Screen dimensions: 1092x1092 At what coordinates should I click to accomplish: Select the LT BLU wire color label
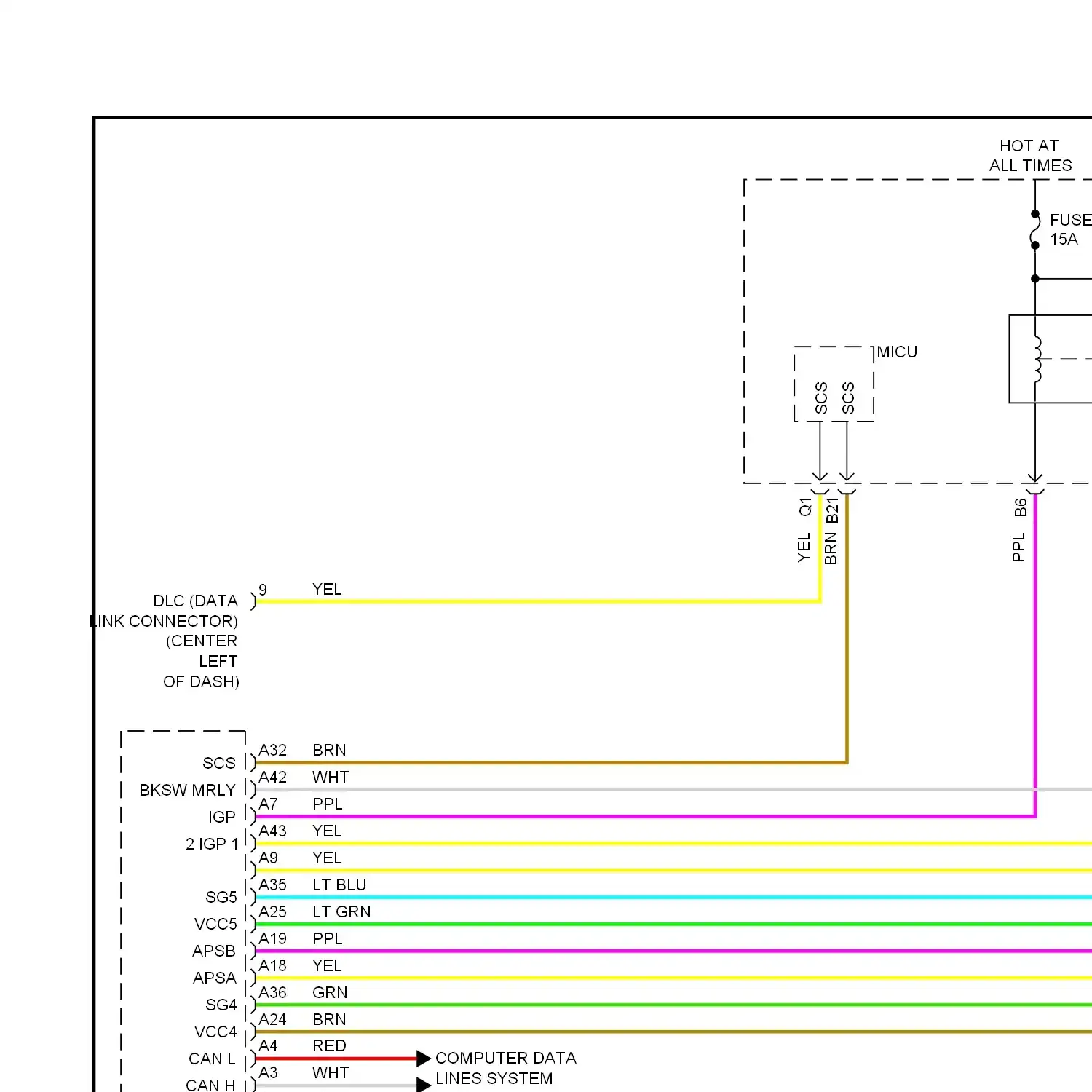click(x=339, y=885)
